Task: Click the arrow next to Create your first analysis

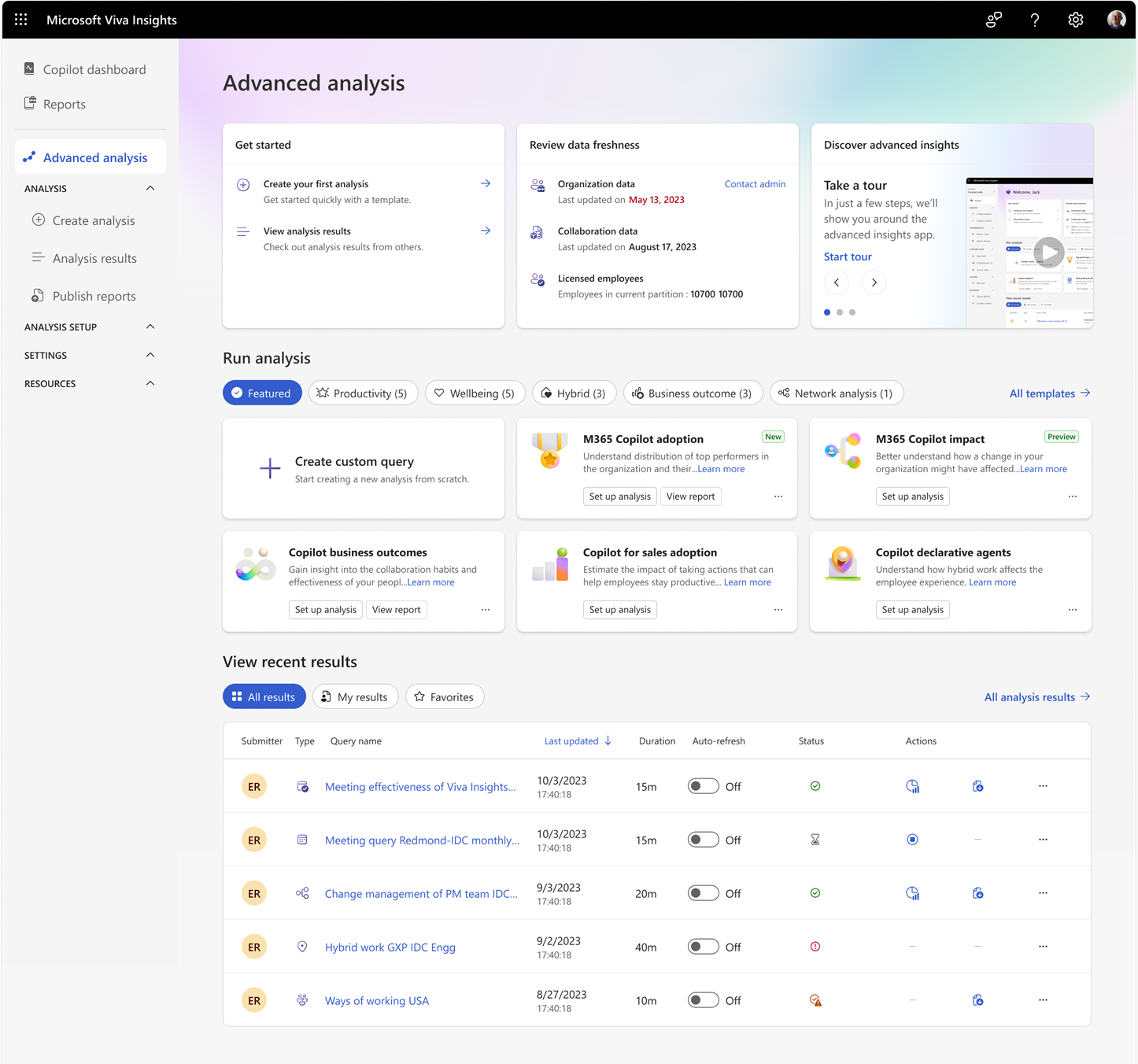Action: tap(486, 183)
